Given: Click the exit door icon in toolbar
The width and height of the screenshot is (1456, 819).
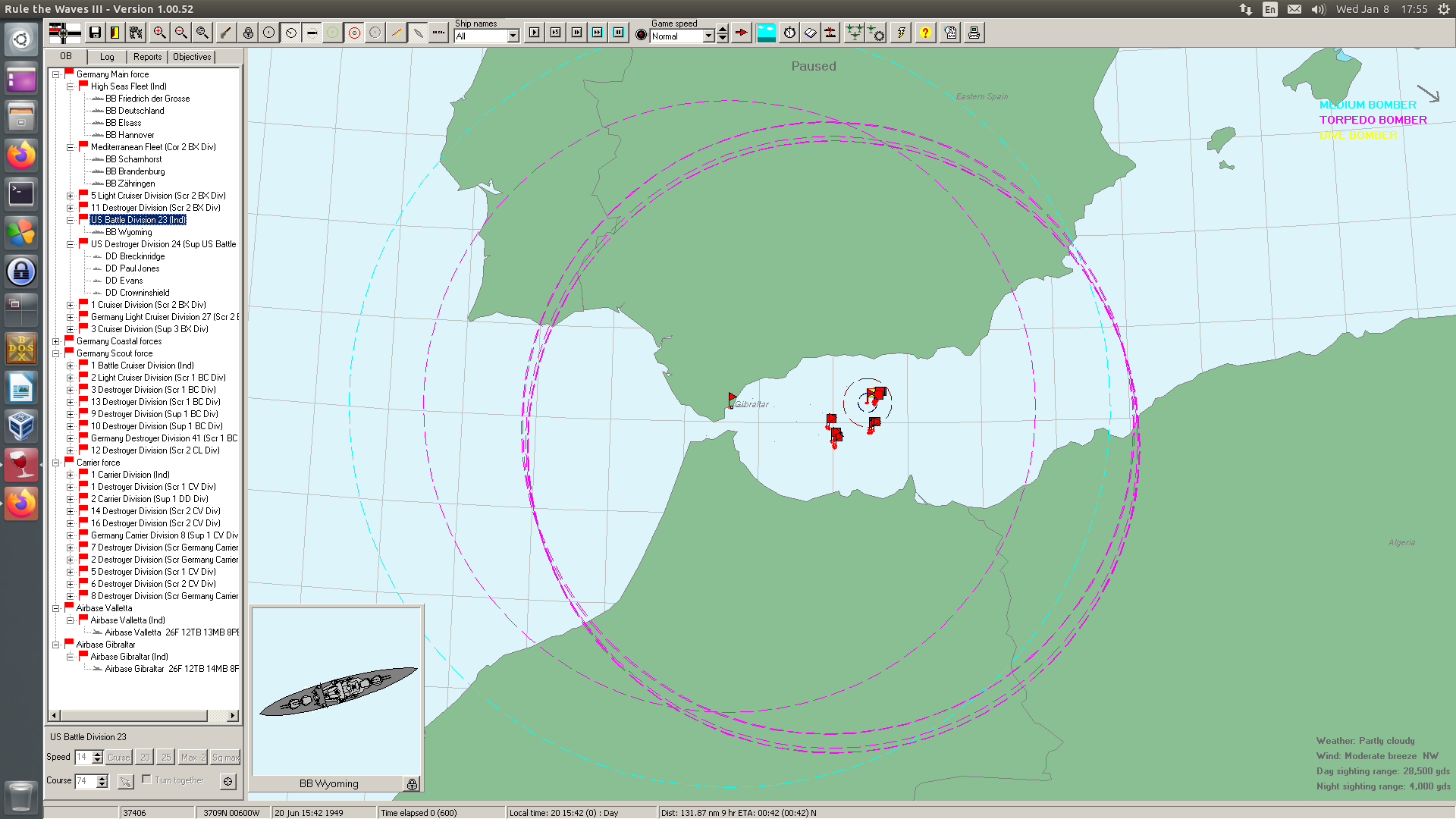Looking at the screenshot, I should click(115, 33).
